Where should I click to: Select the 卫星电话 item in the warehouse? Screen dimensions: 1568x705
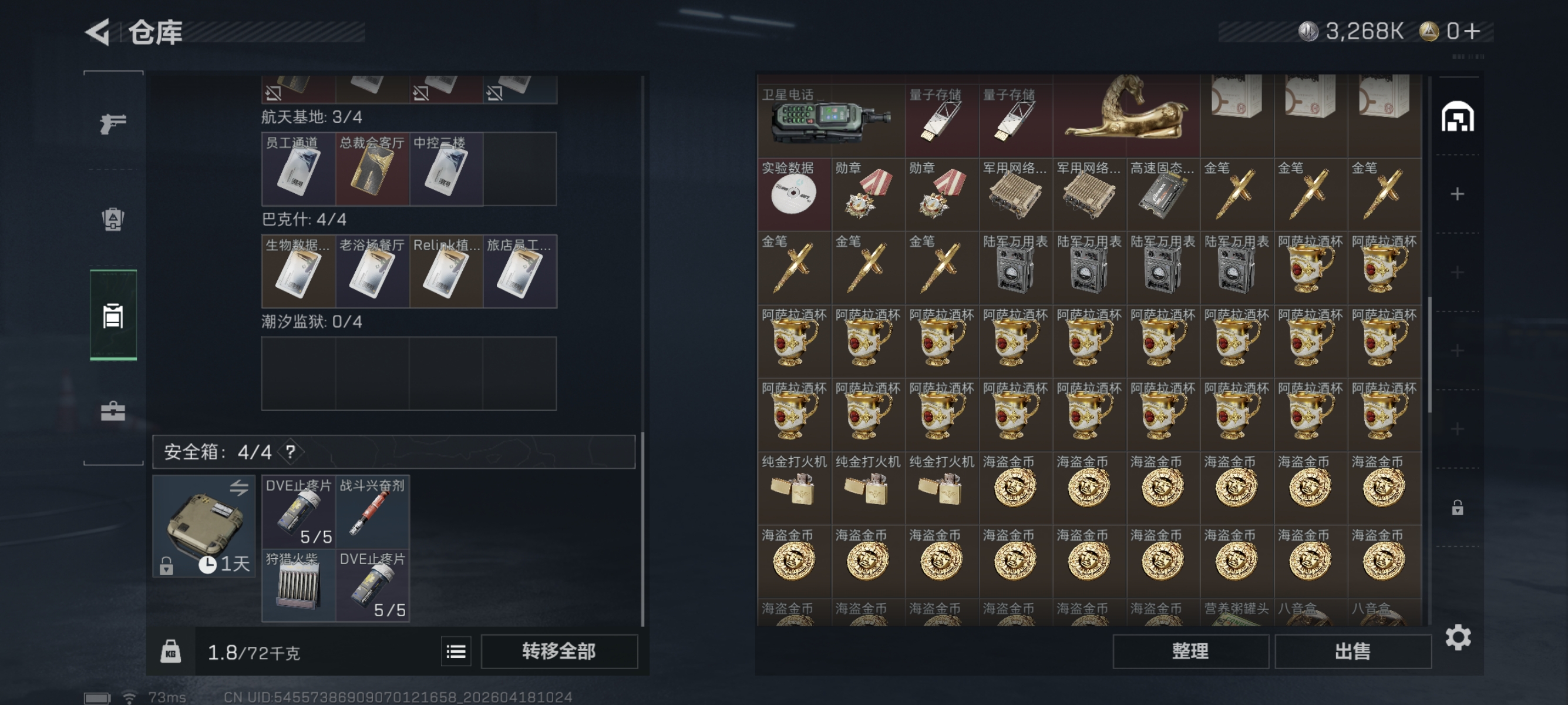click(831, 116)
